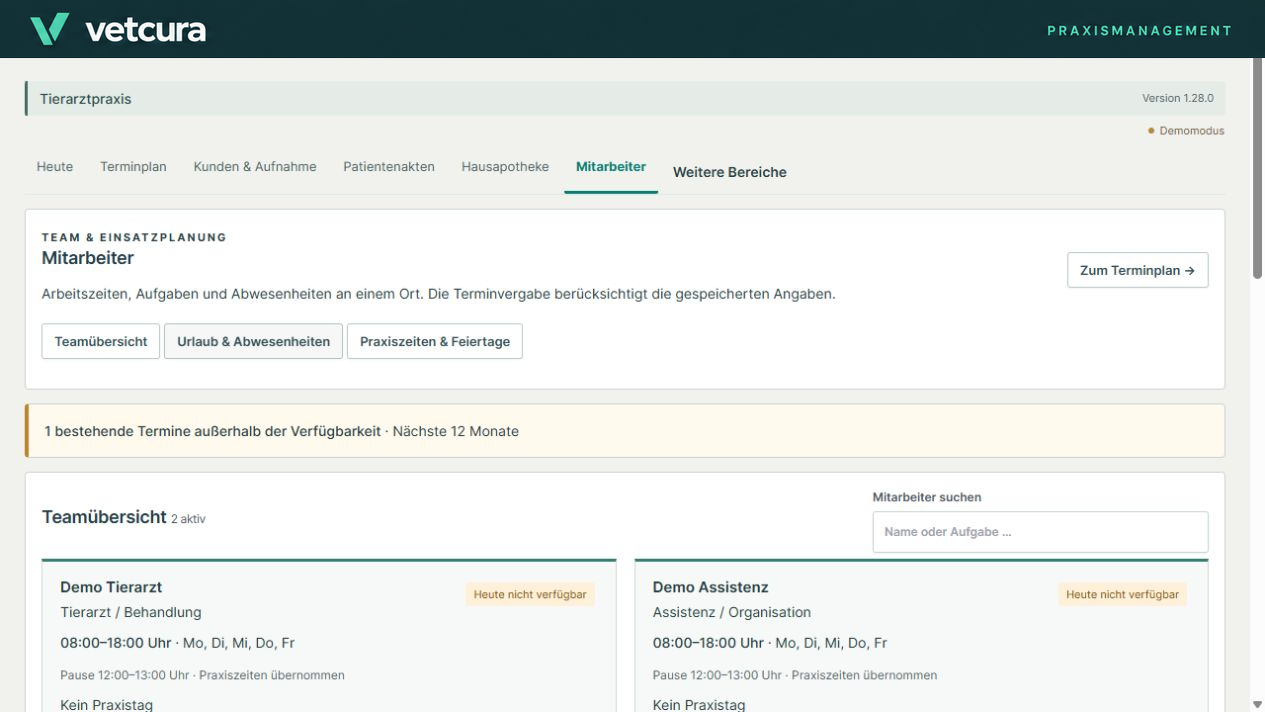
Task: Show the Teamübersicht view
Action: 101,341
